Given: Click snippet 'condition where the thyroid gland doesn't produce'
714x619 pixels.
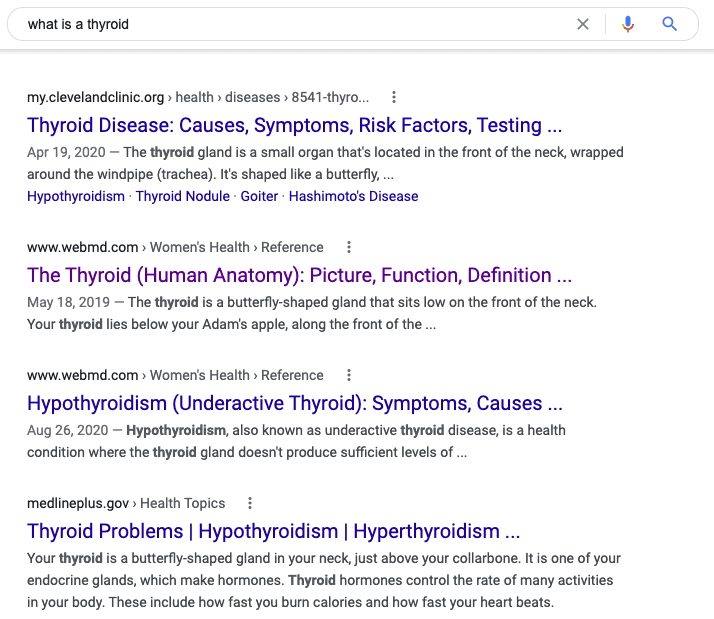Looking at the screenshot, I should pyautogui.click(x=182, y=452).
